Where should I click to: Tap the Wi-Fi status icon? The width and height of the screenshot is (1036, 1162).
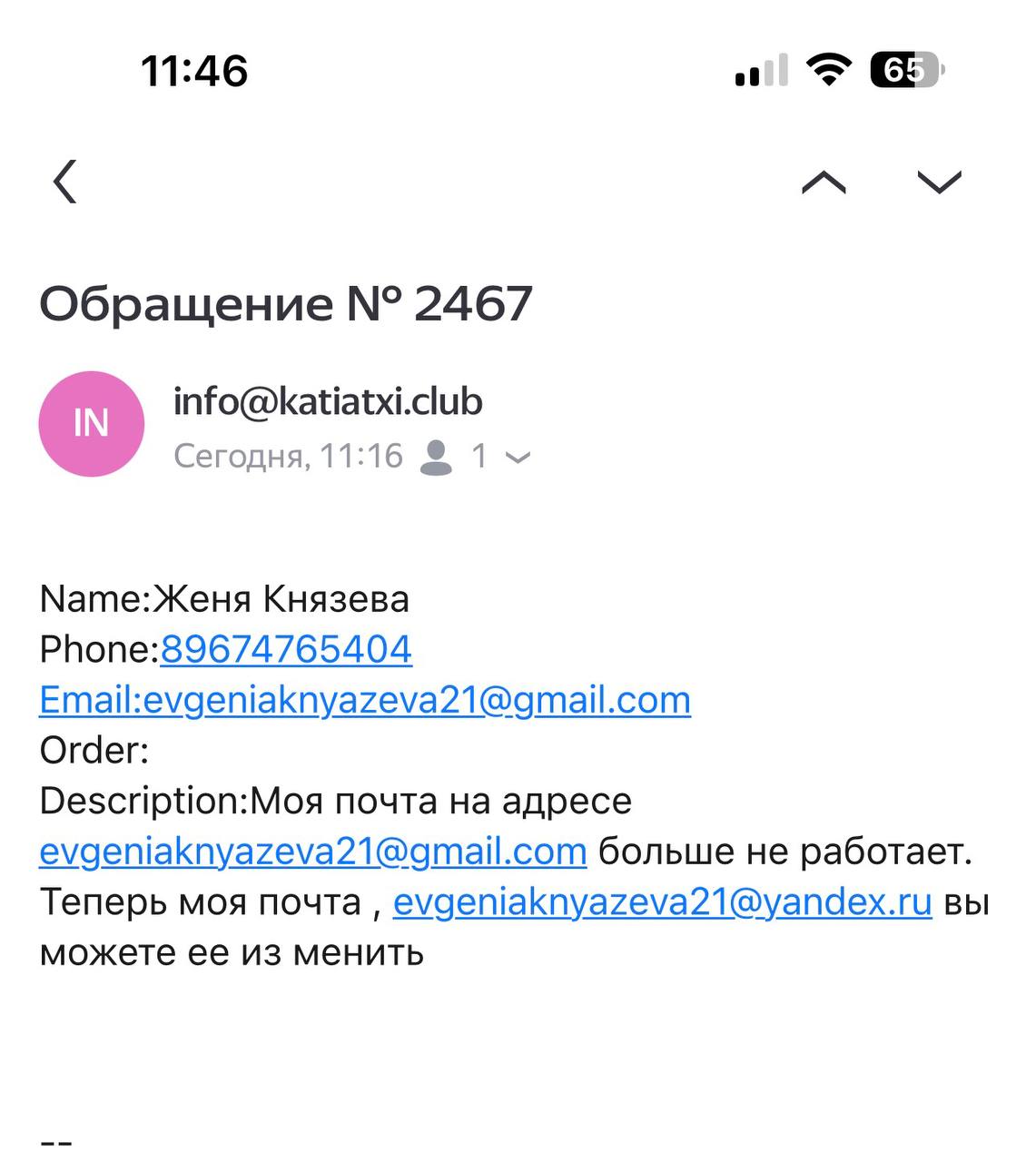tap(828, 70)
